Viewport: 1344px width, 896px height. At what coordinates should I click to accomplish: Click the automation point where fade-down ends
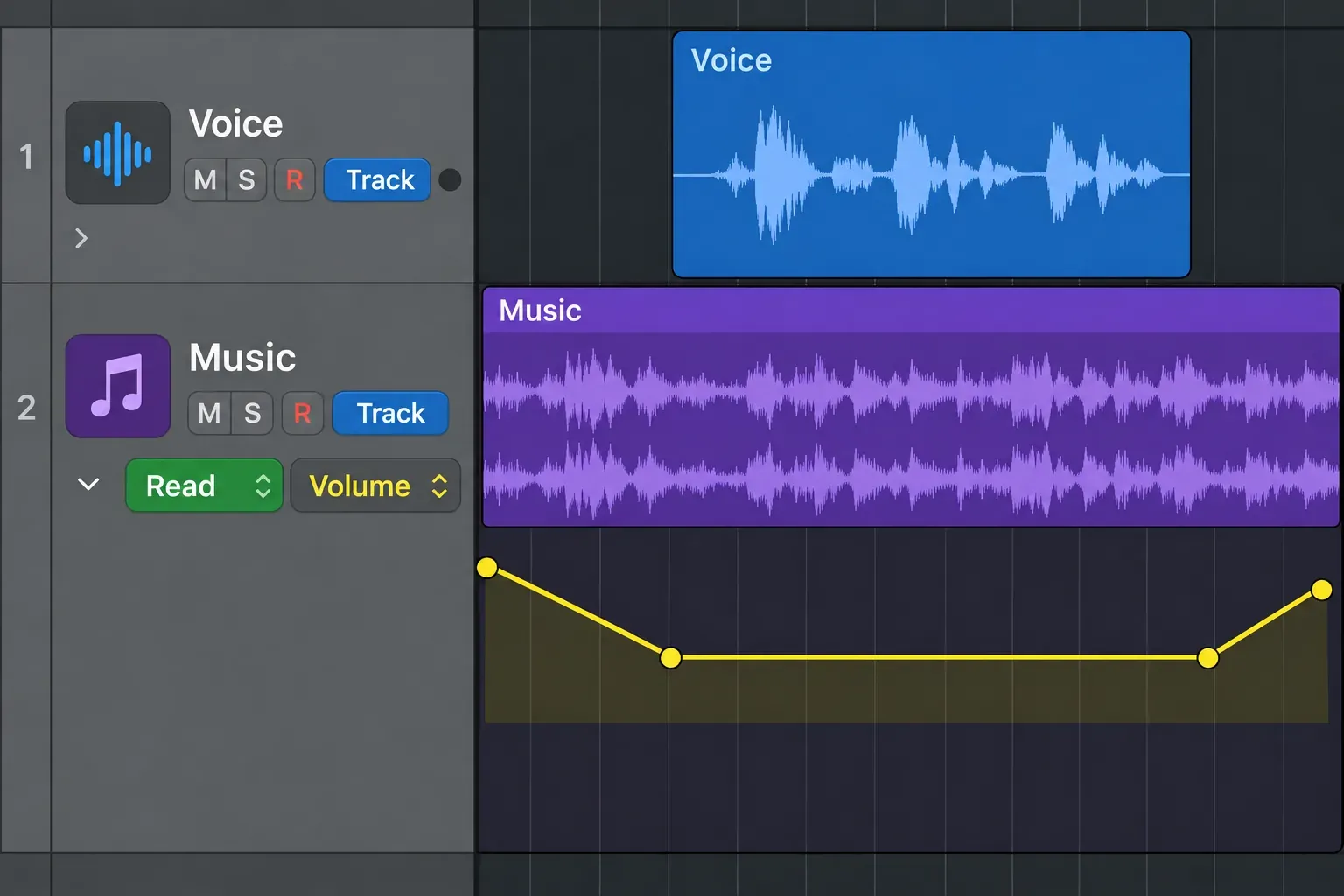(670, 657)
